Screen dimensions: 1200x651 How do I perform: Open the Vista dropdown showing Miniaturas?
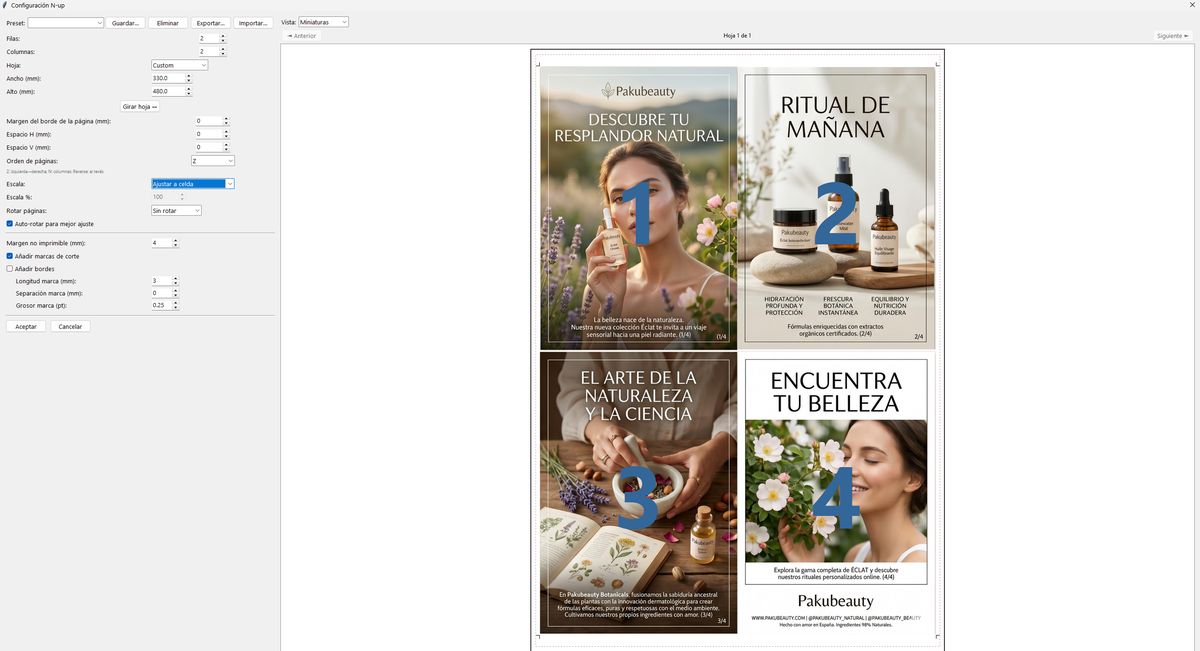tap(323, 21)
